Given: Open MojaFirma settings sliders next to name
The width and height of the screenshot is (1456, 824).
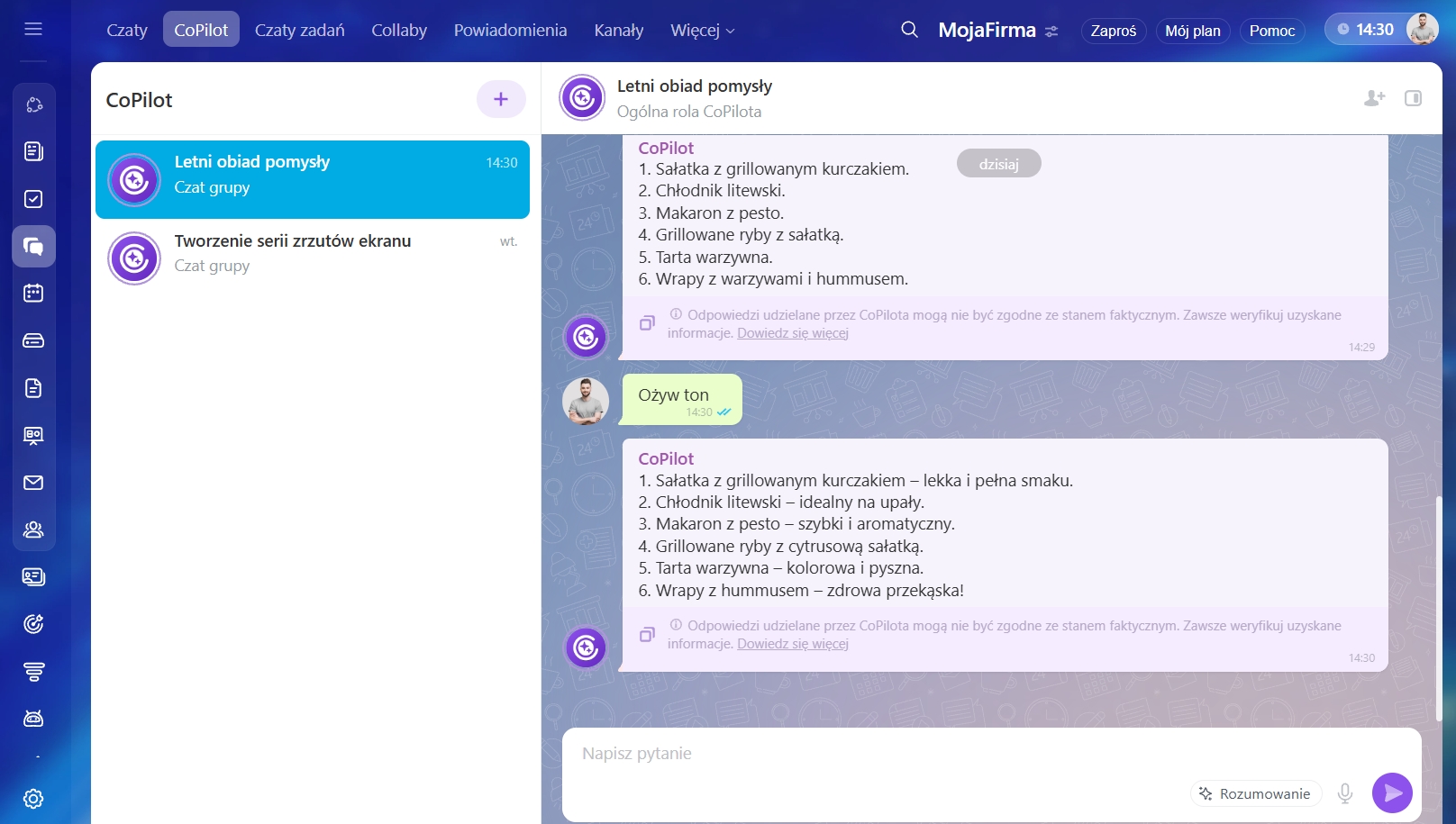Looking at the screenshot, I should [1051, 32].
